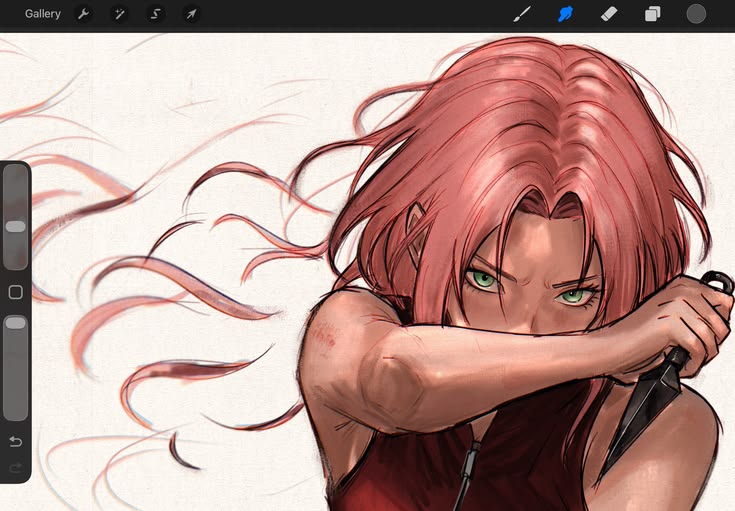735x511 pixels.
Task: Open the Adjustments magic wand menu
Action: pos(120,14)
